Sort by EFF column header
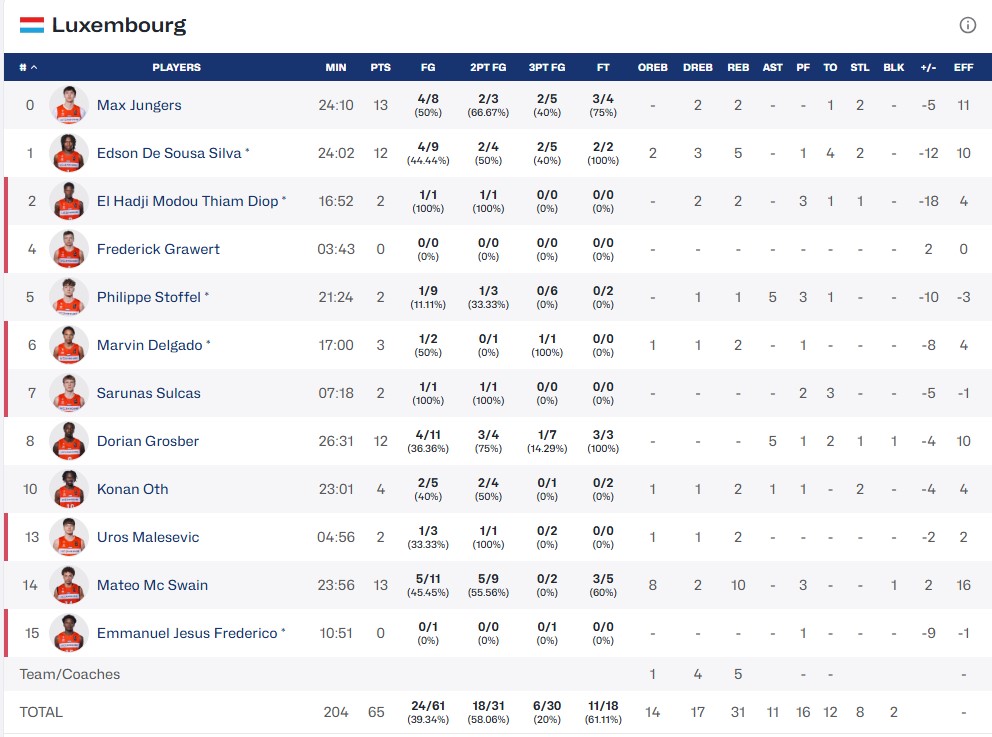The height and width of the screenshot is (737, 992). tap(964, 67)
